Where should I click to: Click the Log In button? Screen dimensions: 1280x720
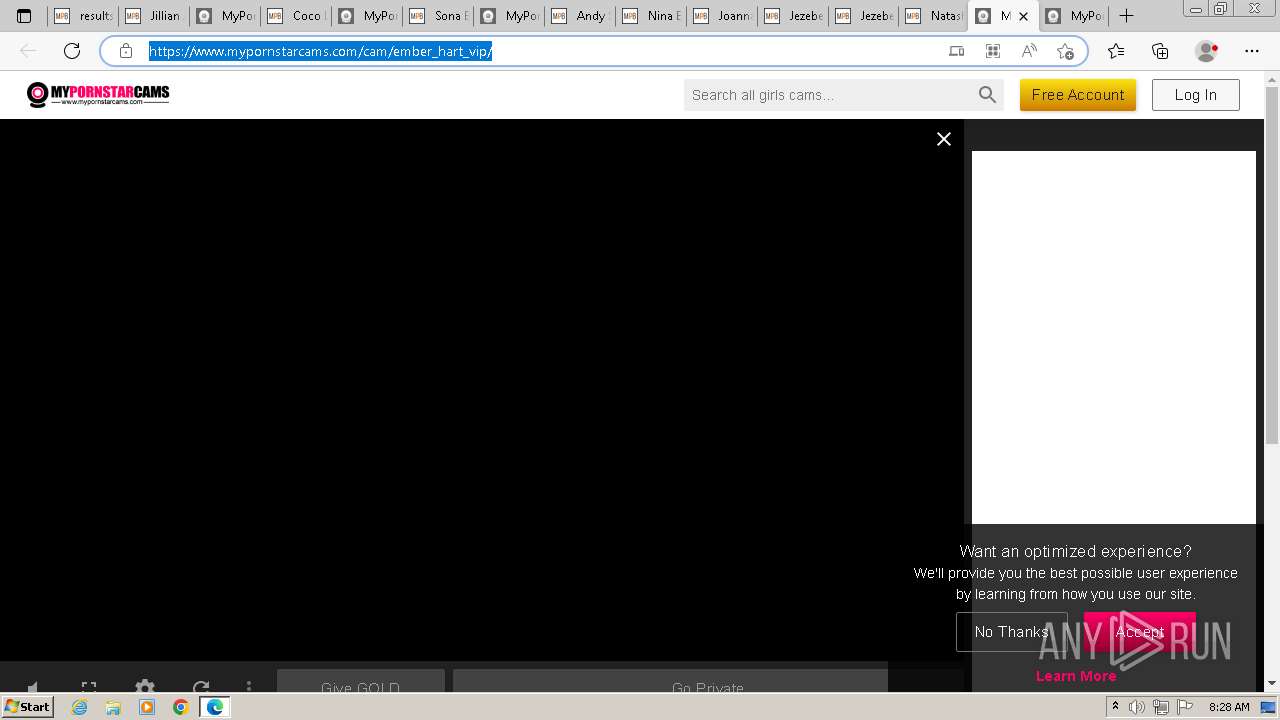[1196, 95]
